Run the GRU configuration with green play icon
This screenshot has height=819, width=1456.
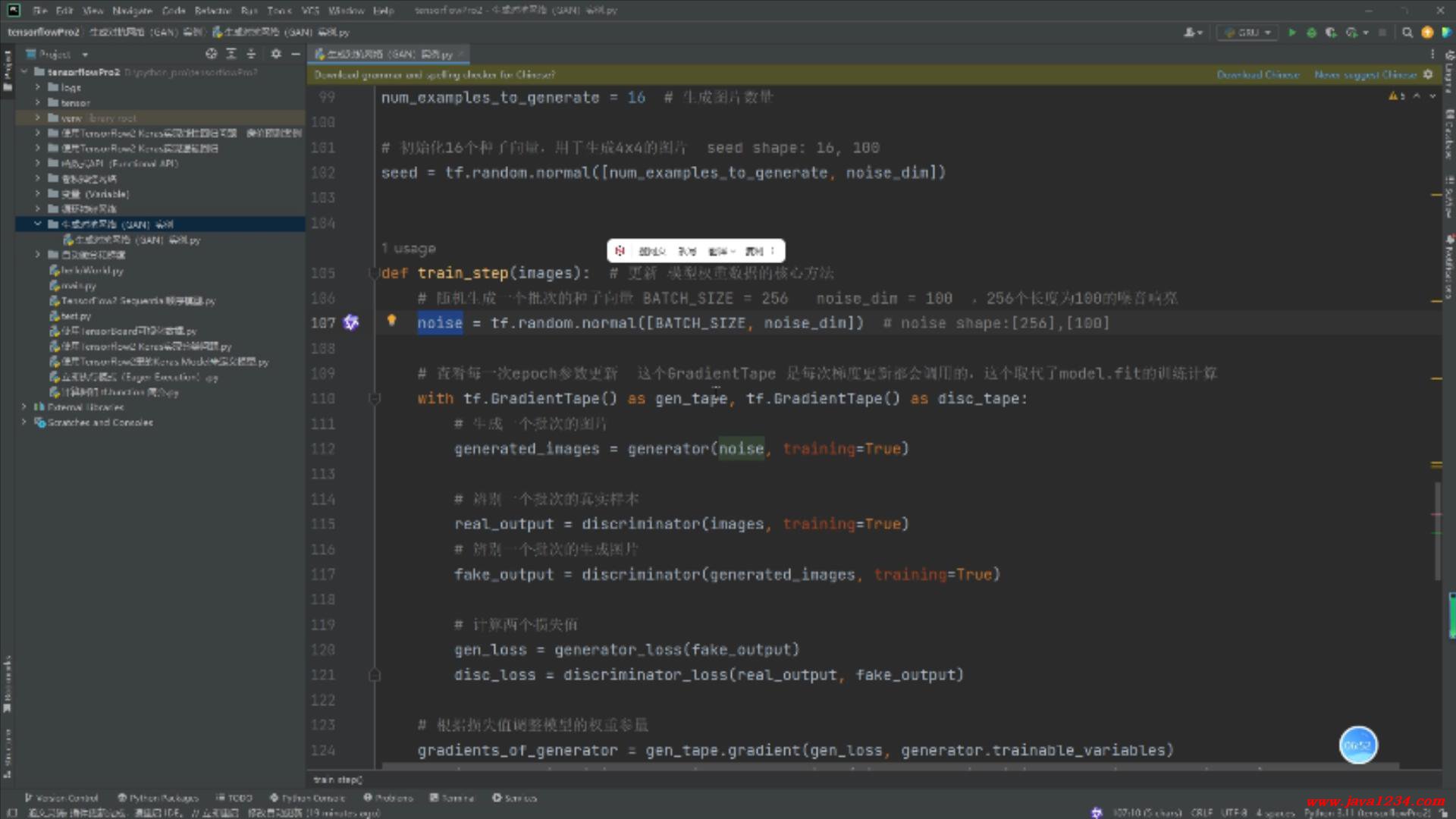1292,33
